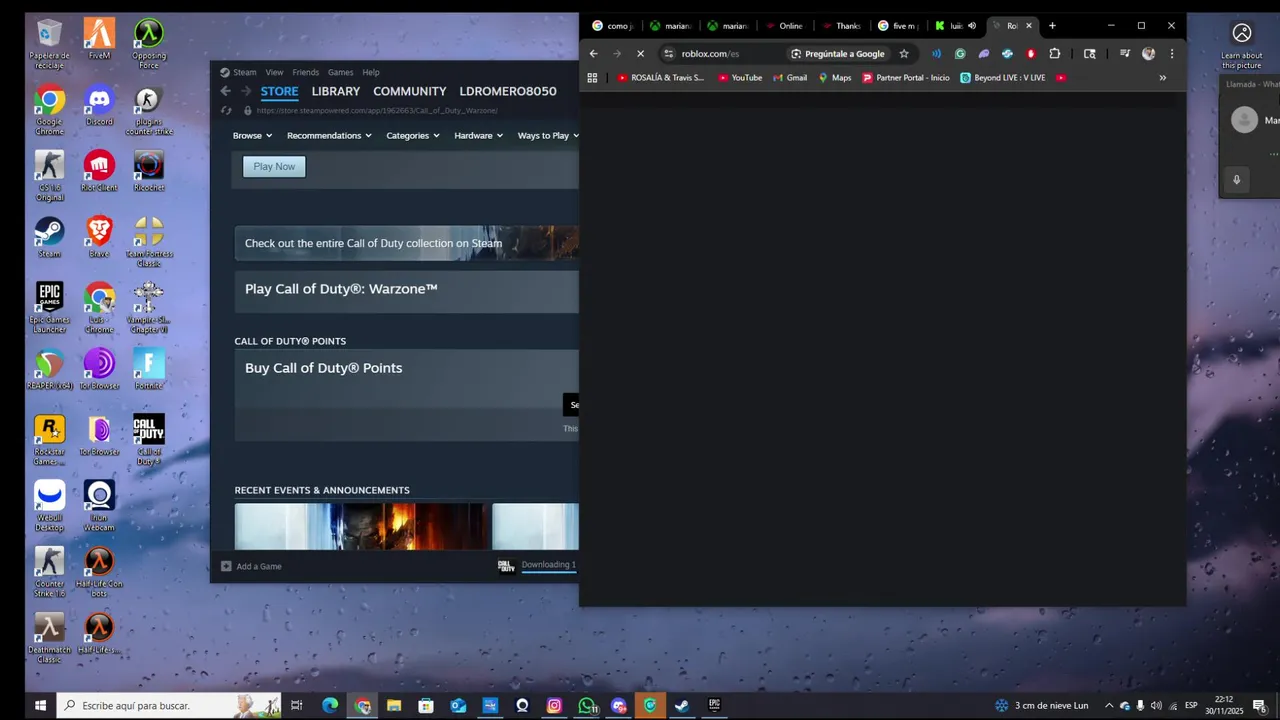This screenshot has height=720, width=1280.
Task: Click Pregúntale a Google button
Action: (838, 54)
